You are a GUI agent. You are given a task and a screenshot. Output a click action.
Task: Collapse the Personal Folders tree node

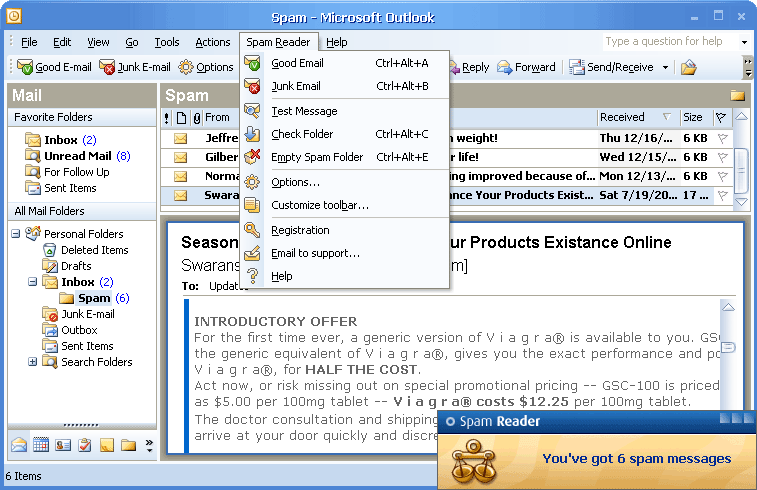click(15, 234)
